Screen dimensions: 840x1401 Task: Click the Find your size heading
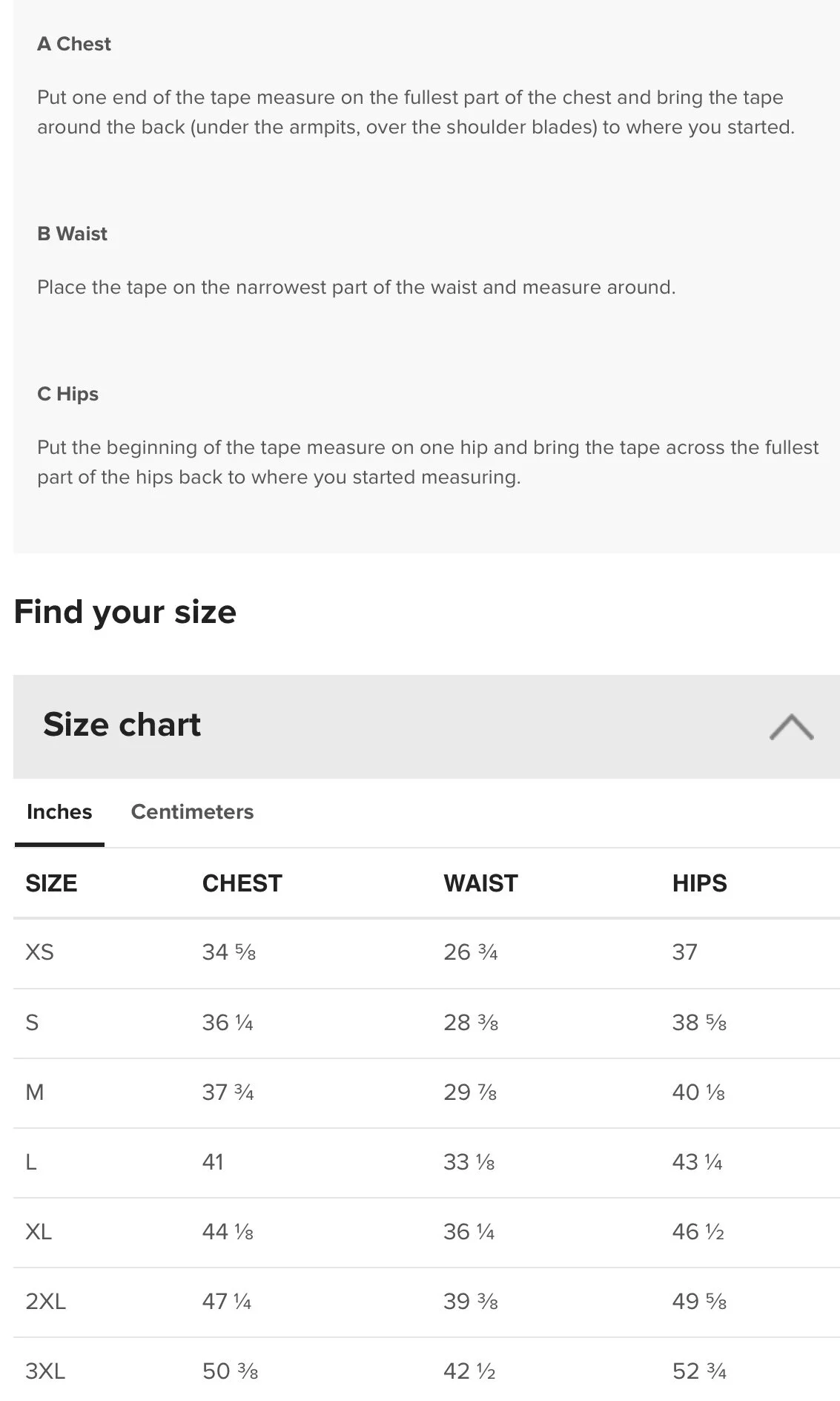[125, 612]
